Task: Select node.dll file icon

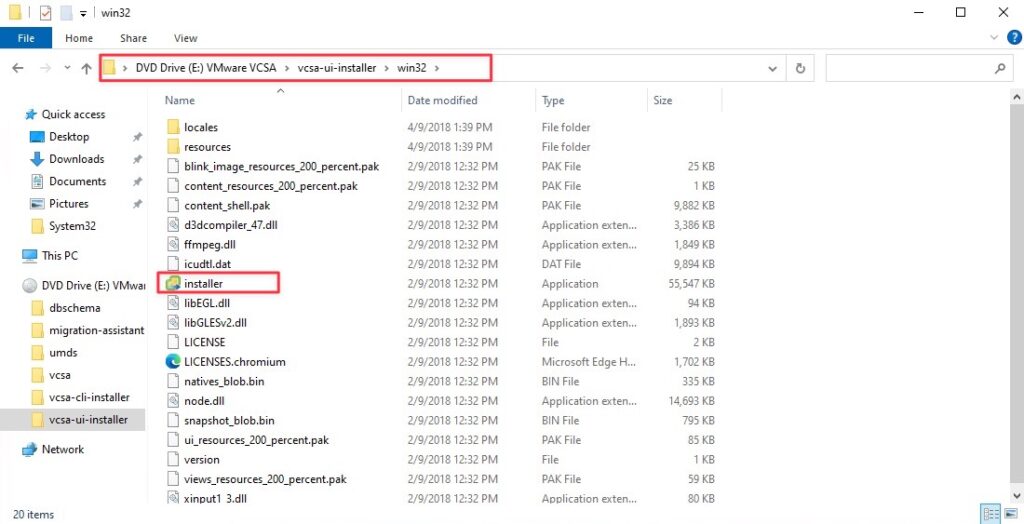Action: [x=172, y=401]
